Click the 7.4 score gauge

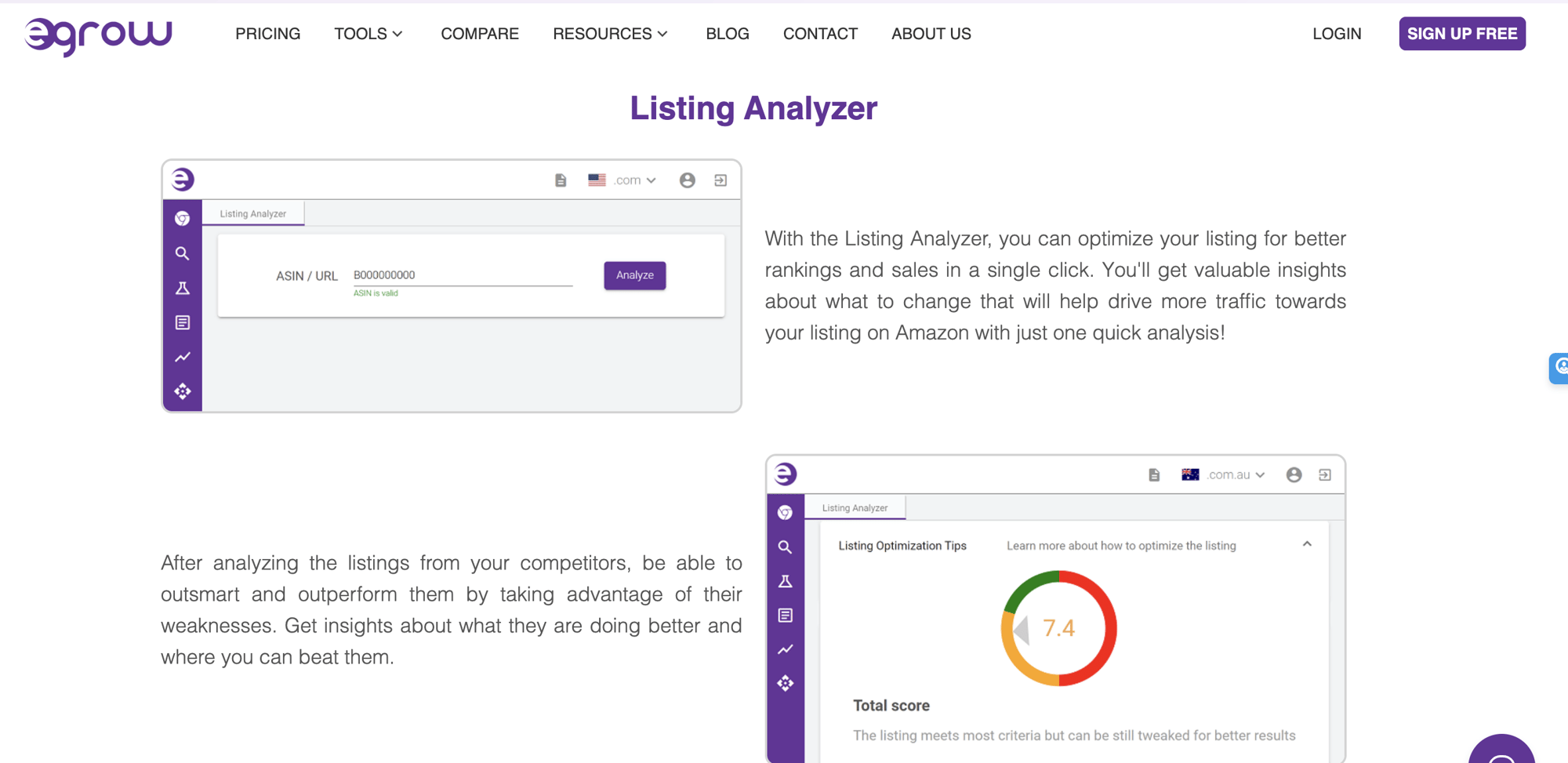1059,628
